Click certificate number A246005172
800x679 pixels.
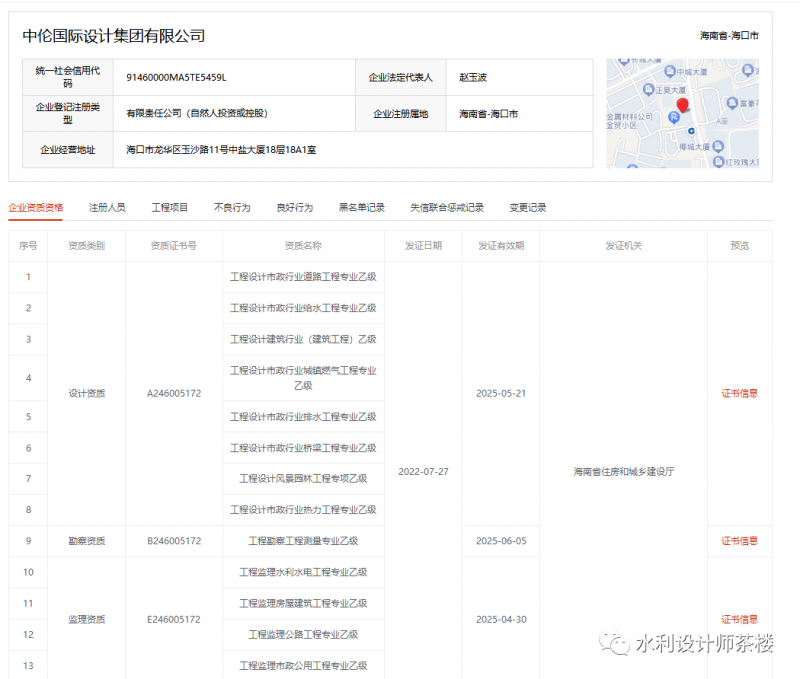click(x=174, y=393)
